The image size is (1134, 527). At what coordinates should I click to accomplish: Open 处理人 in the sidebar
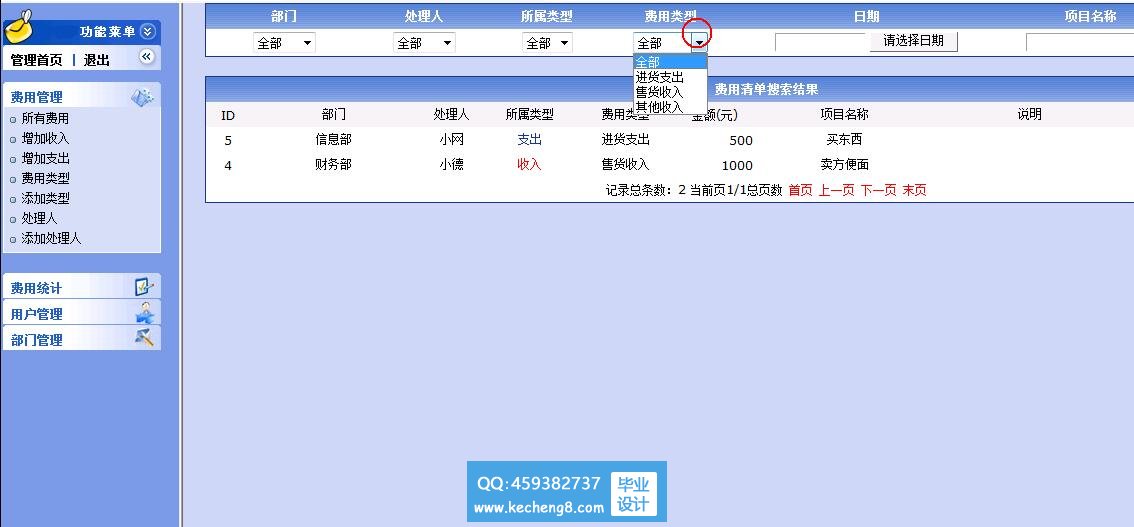(39, 218)
